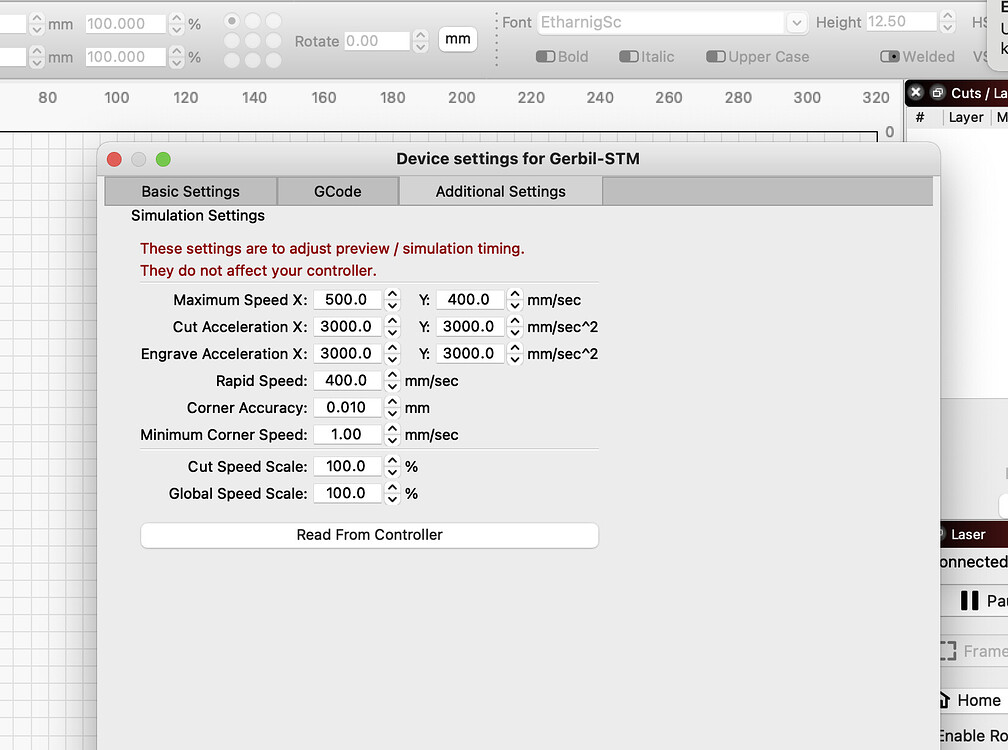1008x750 pixels.
Task: Click Home in the Laser panel
Action: (x=975, y=700)
